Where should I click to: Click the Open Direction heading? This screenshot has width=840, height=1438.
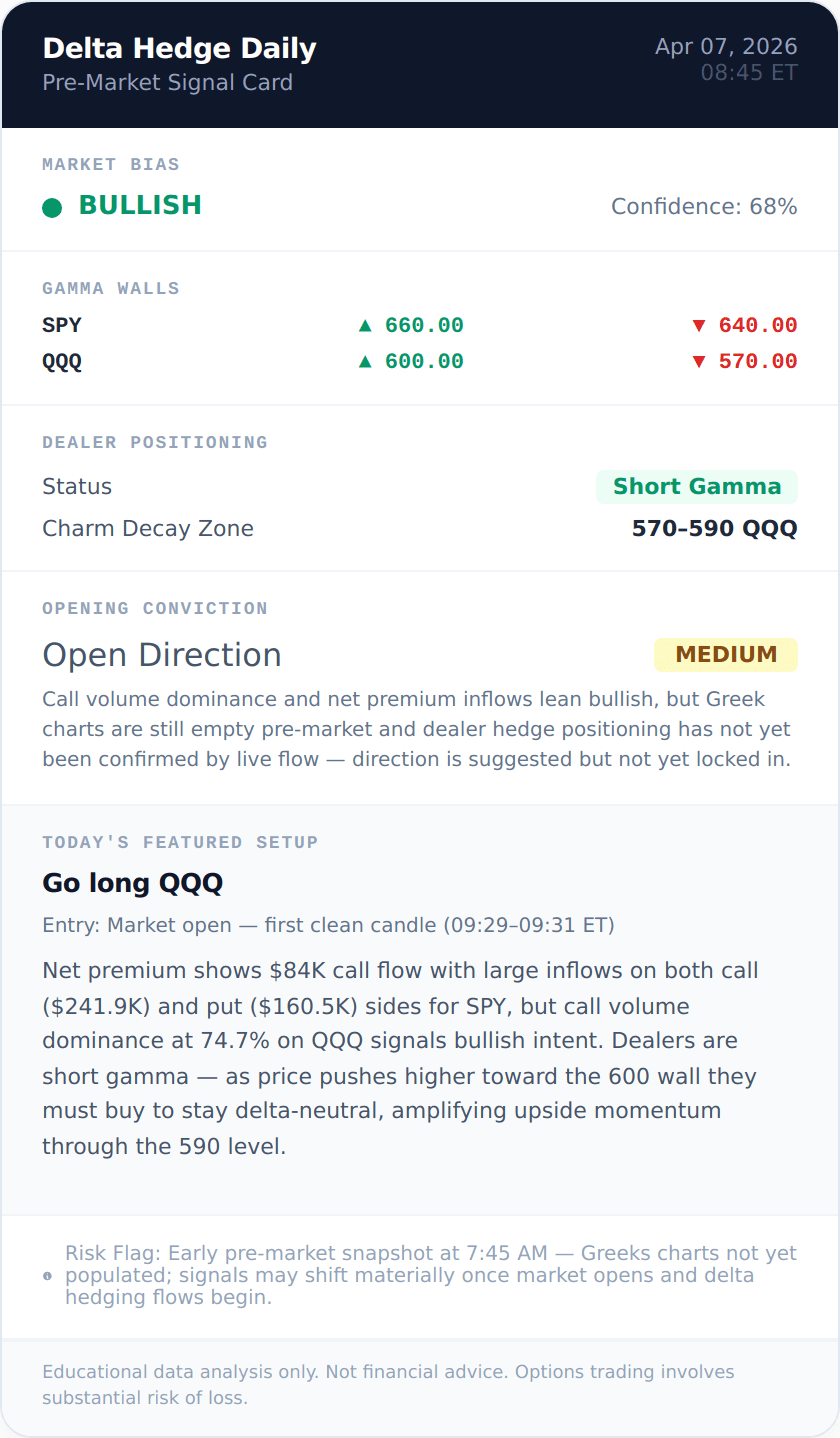[x=161, y=655]
